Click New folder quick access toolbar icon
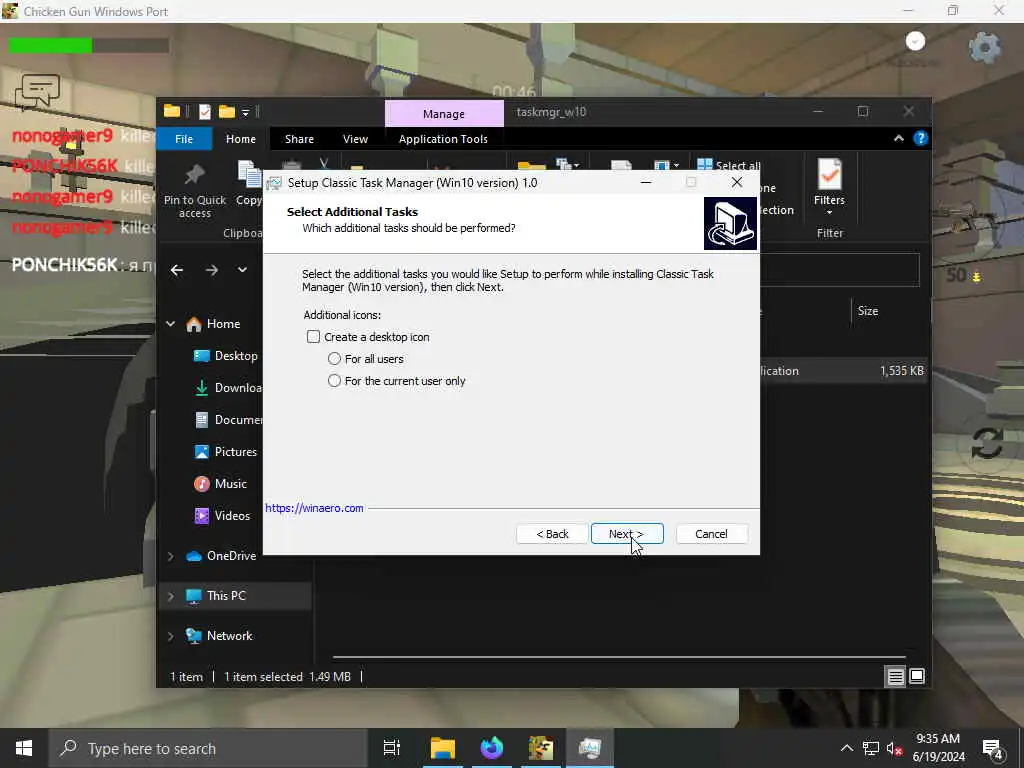This screenshot has width=1024, height=768. pos(227,112)
